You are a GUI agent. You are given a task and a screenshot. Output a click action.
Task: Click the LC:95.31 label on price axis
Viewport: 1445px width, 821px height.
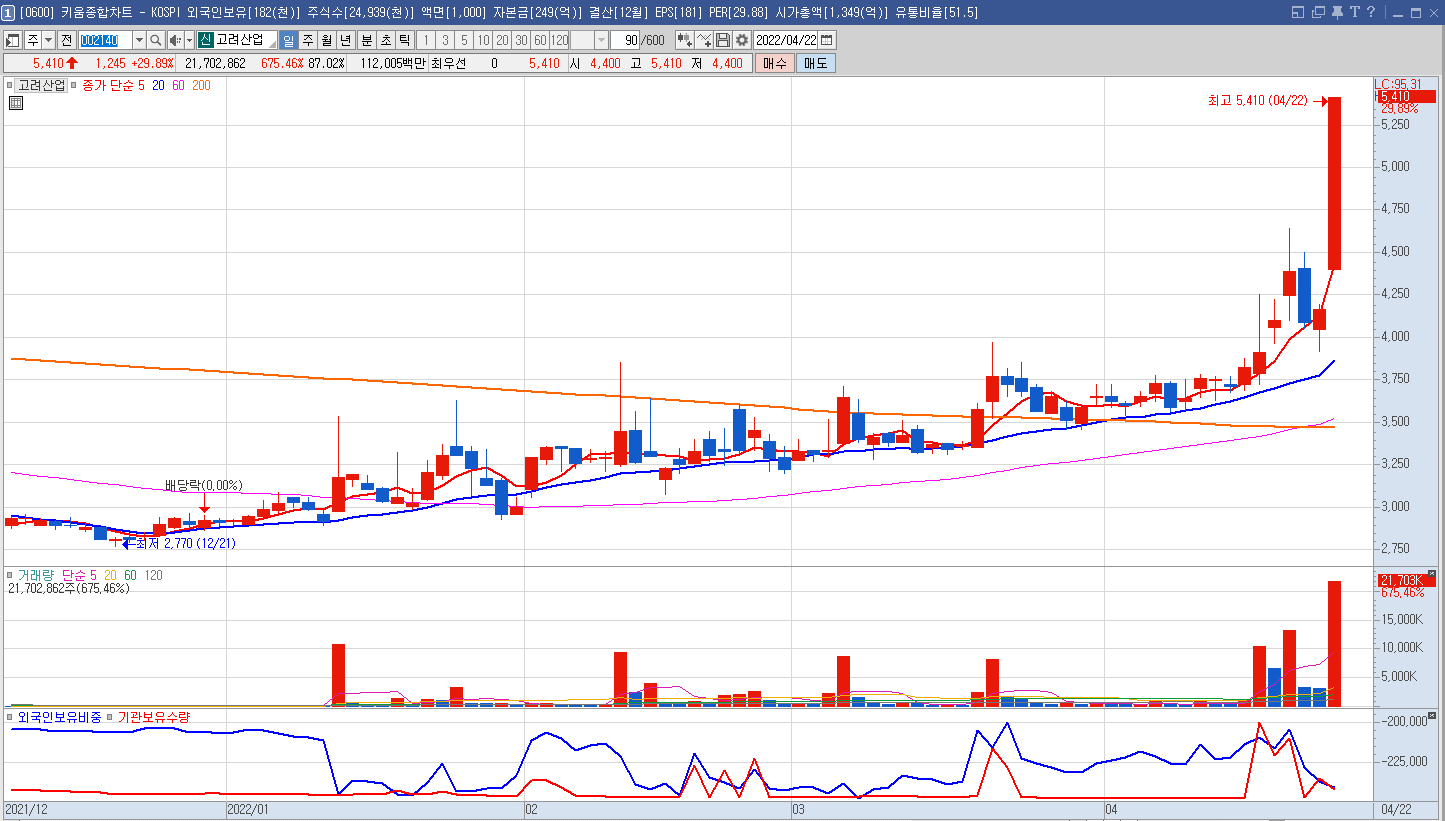click(1399, 84)
